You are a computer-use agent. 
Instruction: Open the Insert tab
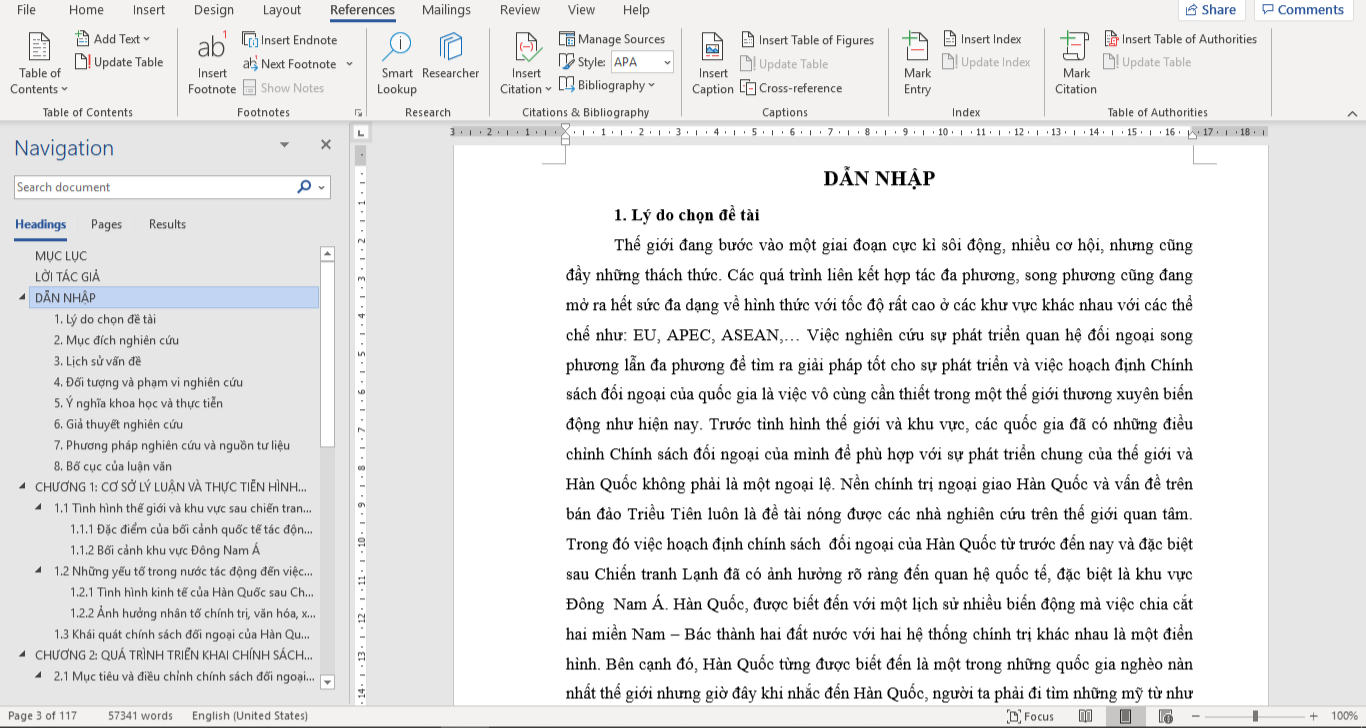(x=149, y=10)
